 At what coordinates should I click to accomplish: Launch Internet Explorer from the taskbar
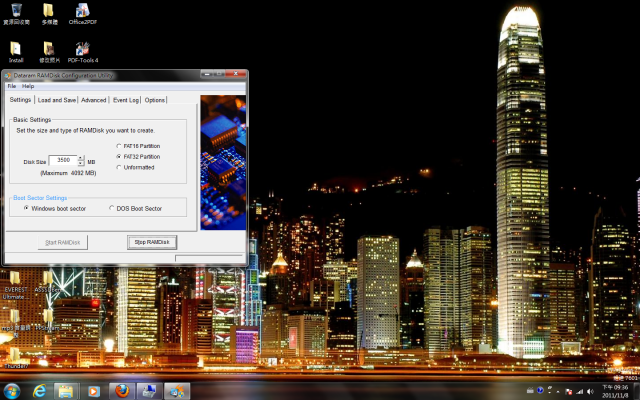(x=39, y=391)
